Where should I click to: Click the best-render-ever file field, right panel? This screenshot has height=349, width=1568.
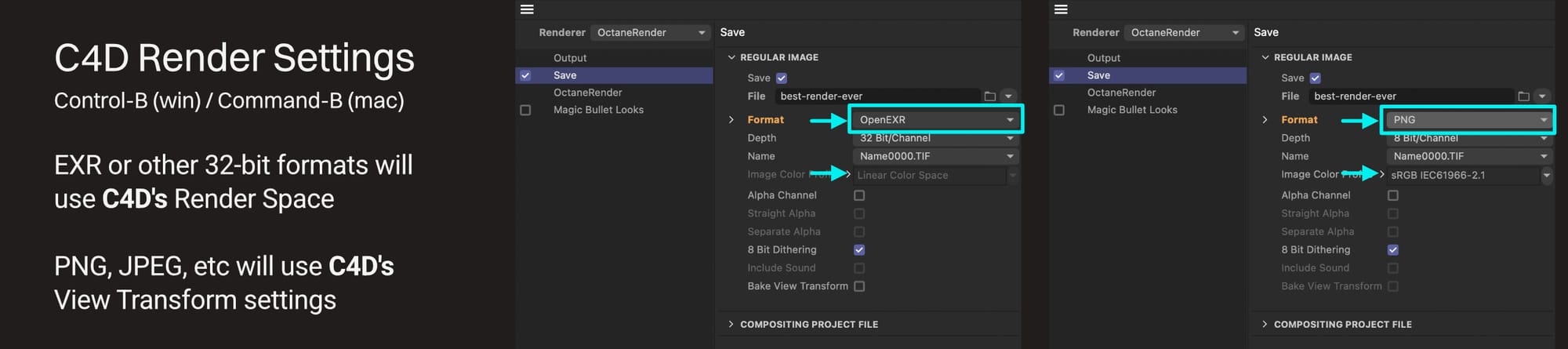[x=1411, y=96]
